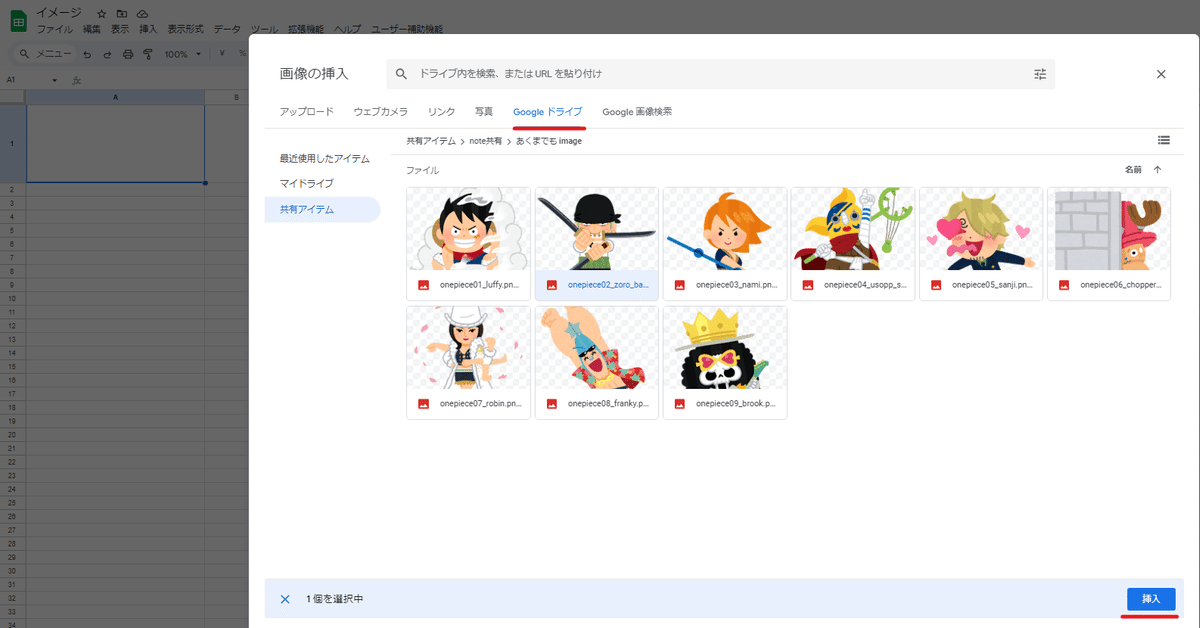
Task: Open search filter options slider icon
Action: coord(1040,74)
